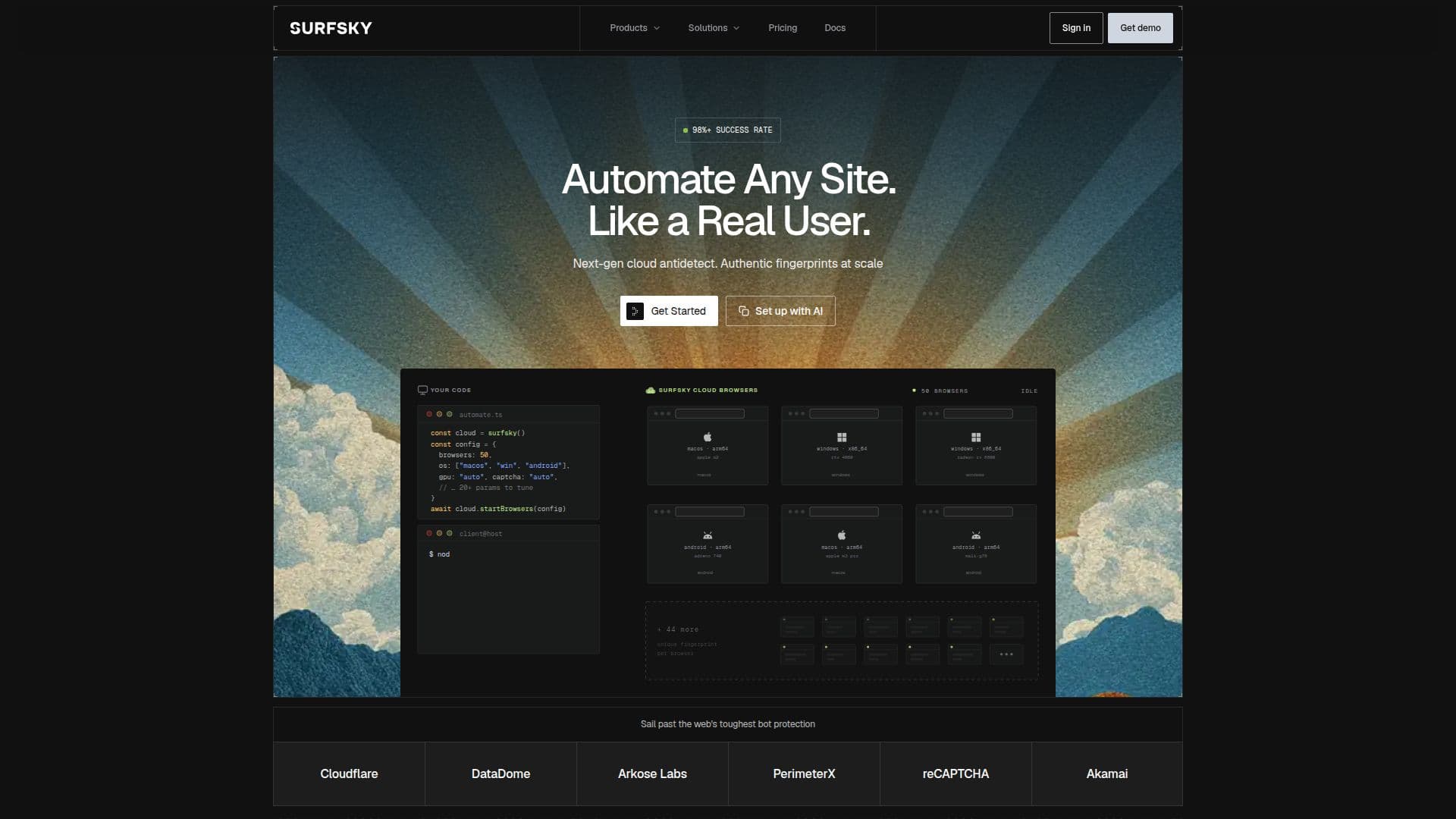This screenshot has height=819, width=1456.
Task: Click the green cloud icon beside SURFSKY CLOUD BROWSERS
Action: (650, 390)
